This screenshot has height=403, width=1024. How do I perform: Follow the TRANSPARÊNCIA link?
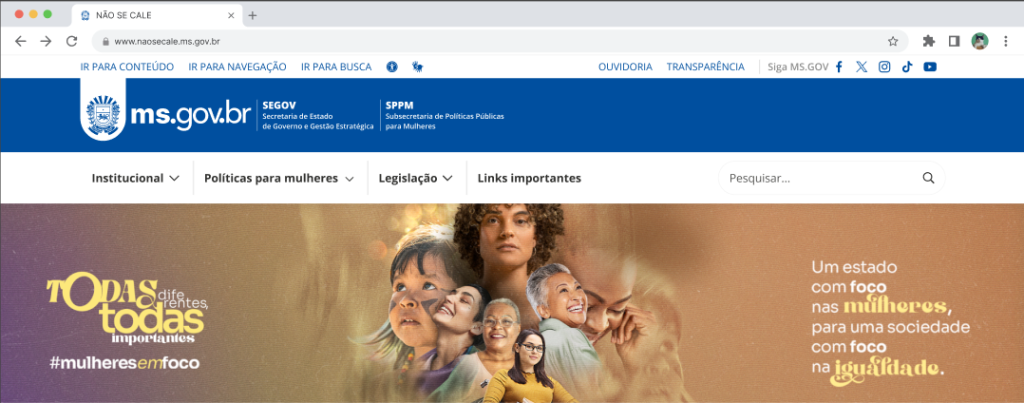coord(705,67)
